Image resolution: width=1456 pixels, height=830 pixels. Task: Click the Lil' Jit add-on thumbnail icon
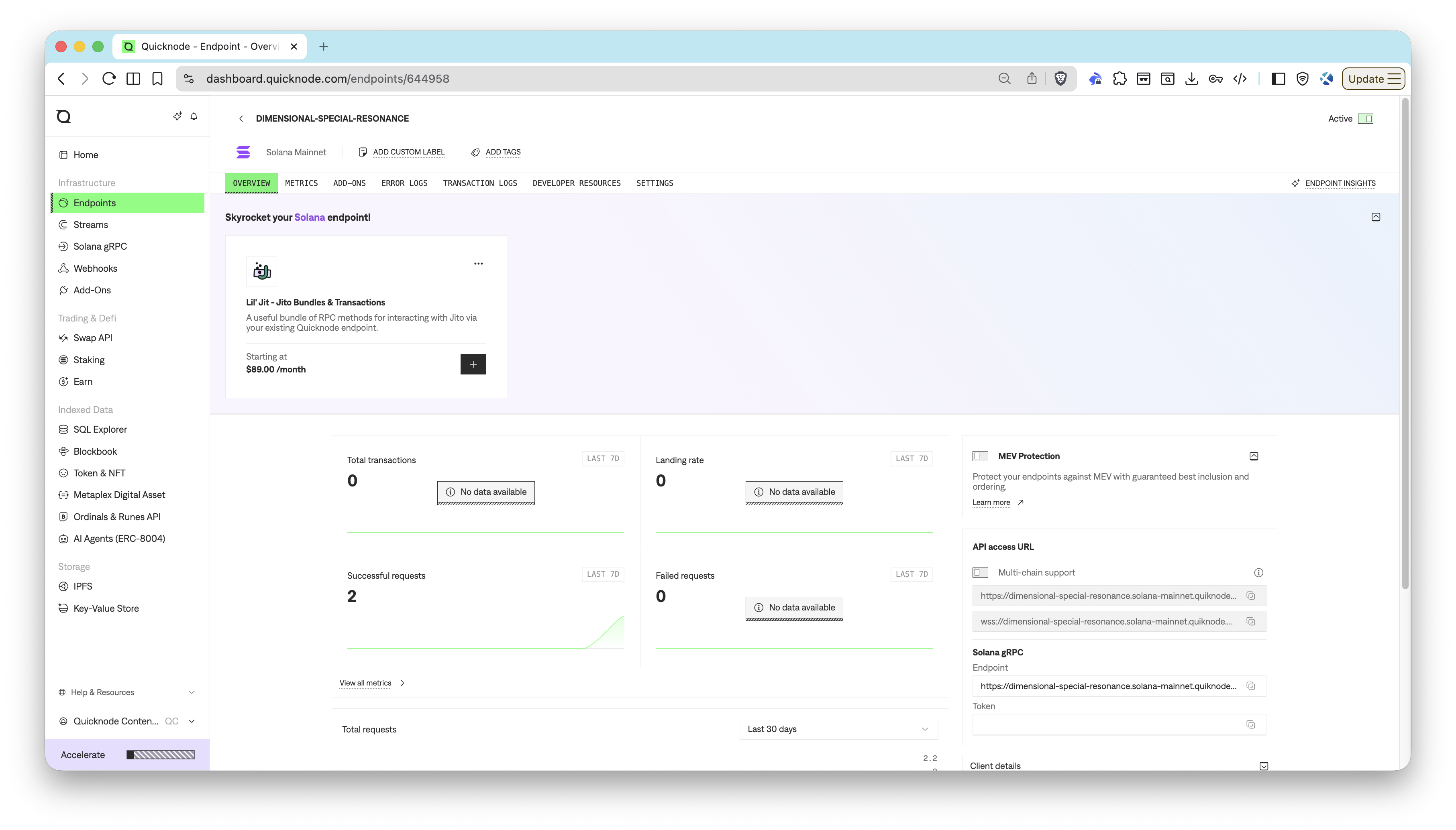[x=261, y=271]
